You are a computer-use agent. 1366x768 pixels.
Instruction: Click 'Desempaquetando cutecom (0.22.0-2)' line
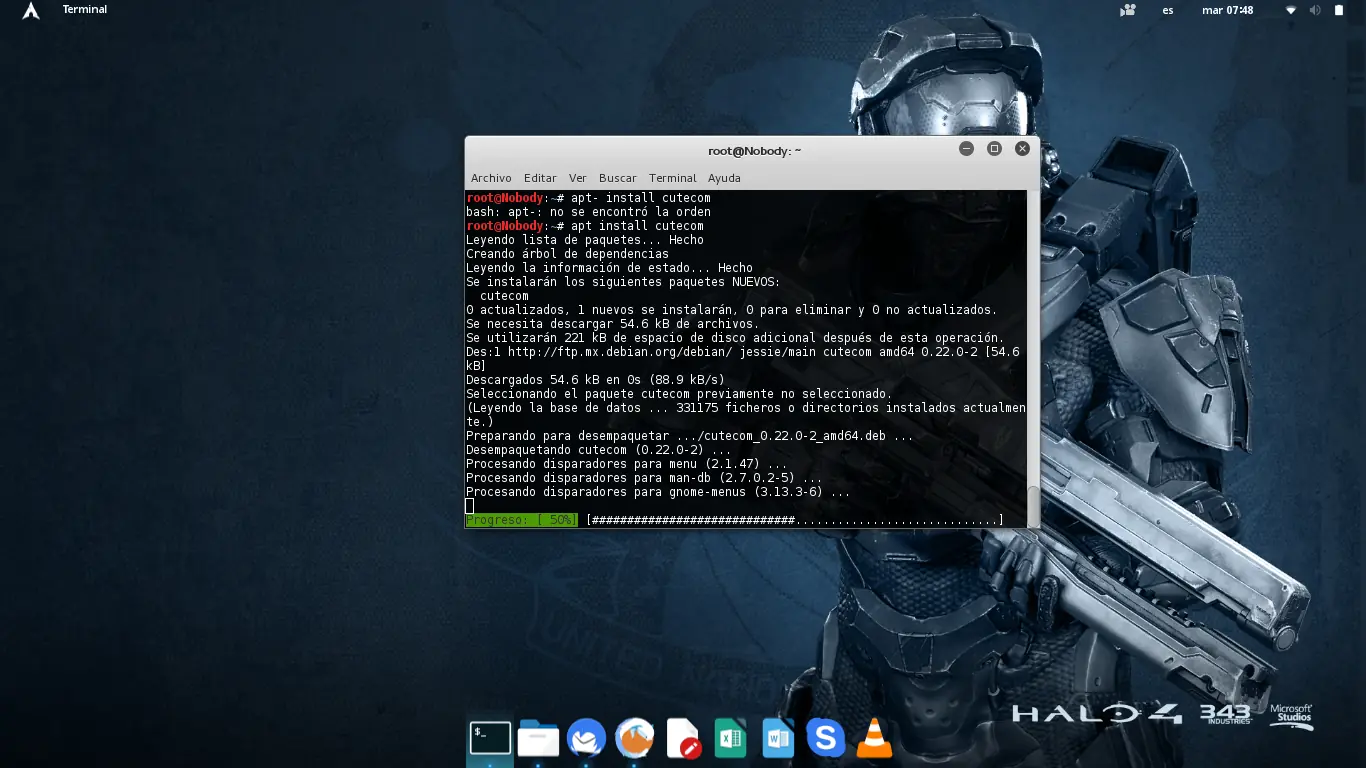coord(598,450)
